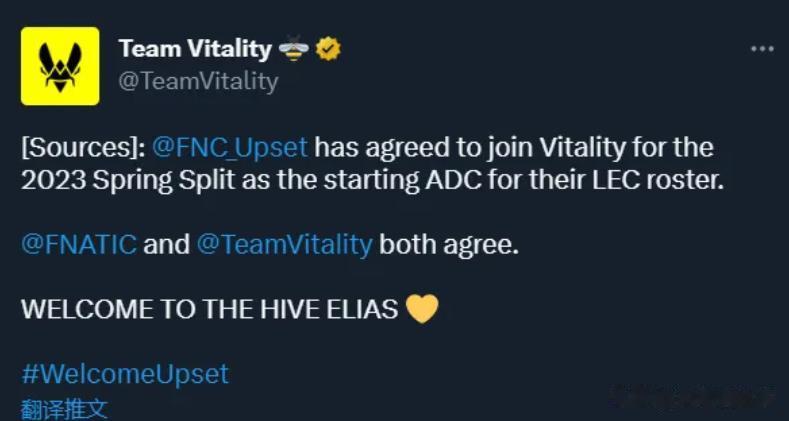The image size is (789, 421).
Task: Open the Team Vitality display name
Action: pos(195,48)
